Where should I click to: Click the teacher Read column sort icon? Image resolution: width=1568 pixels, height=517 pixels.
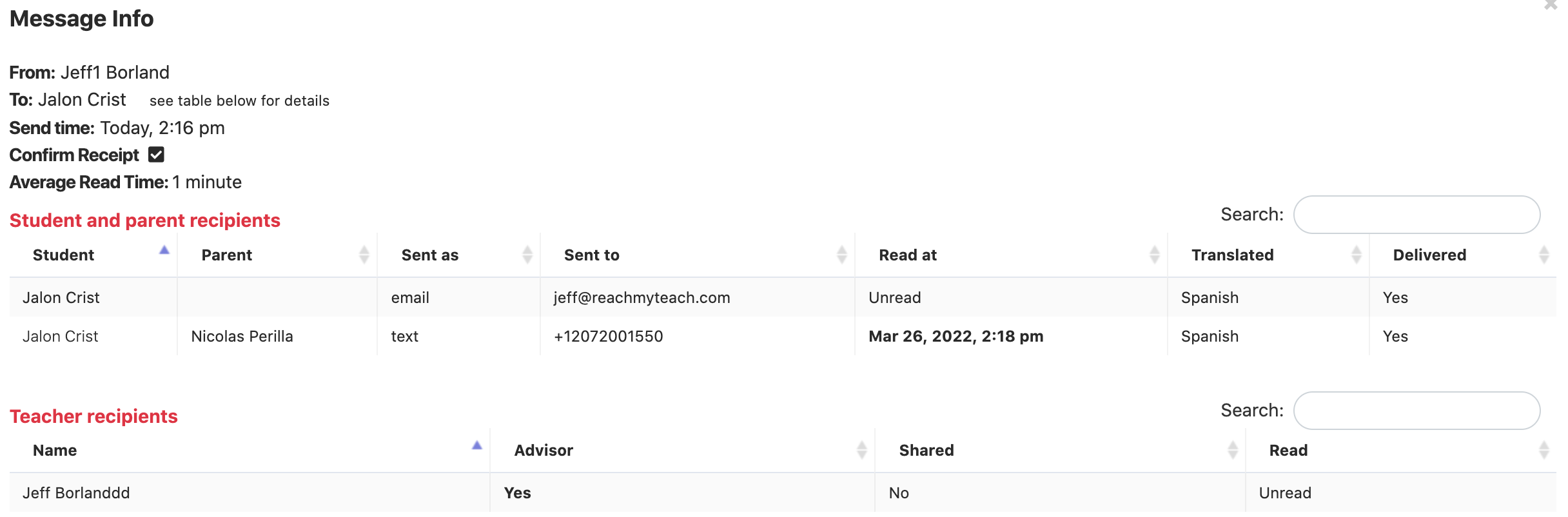pyautogui.click(x=1543, y=450)
